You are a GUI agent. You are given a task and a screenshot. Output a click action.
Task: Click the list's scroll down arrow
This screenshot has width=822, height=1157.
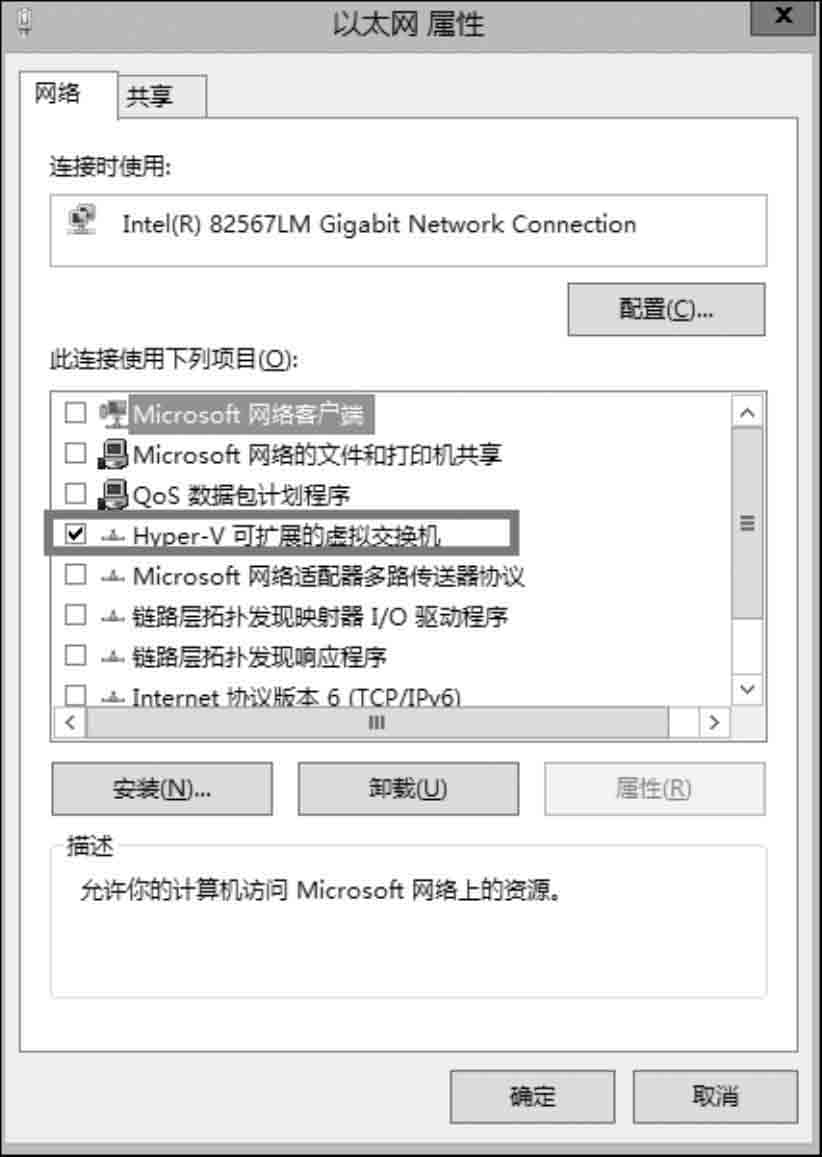(747, 690)
